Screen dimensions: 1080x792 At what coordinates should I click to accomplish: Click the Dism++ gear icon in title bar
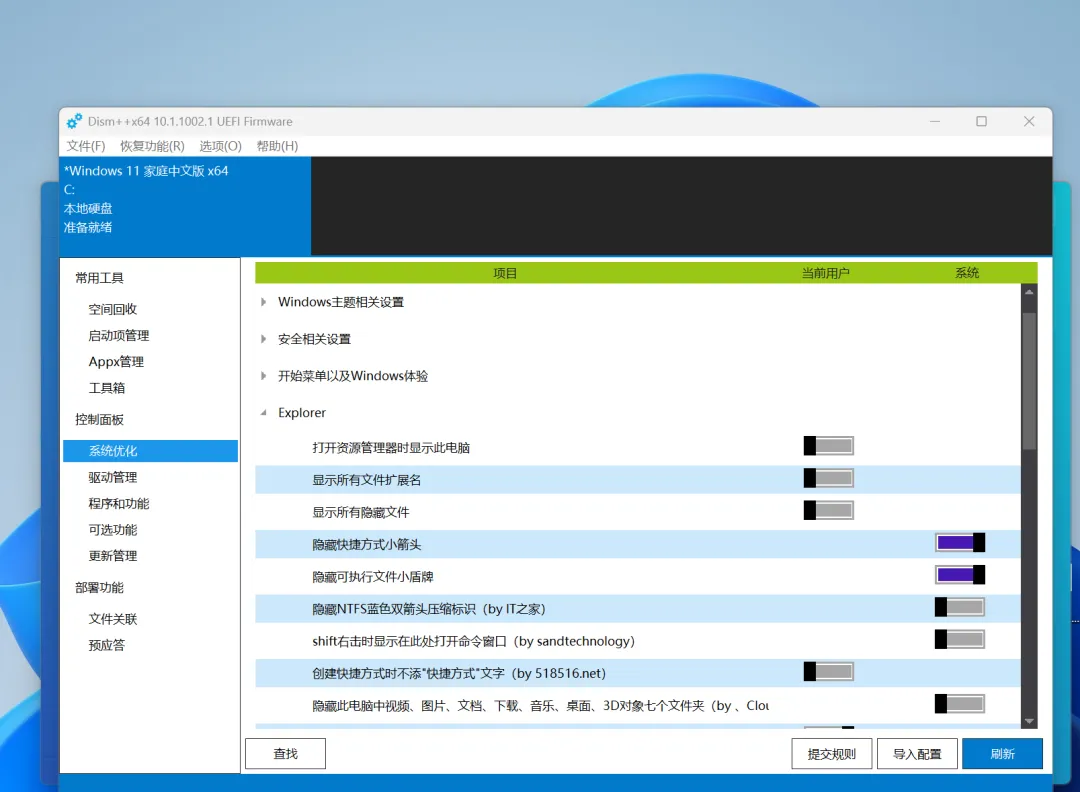[74, 121]
